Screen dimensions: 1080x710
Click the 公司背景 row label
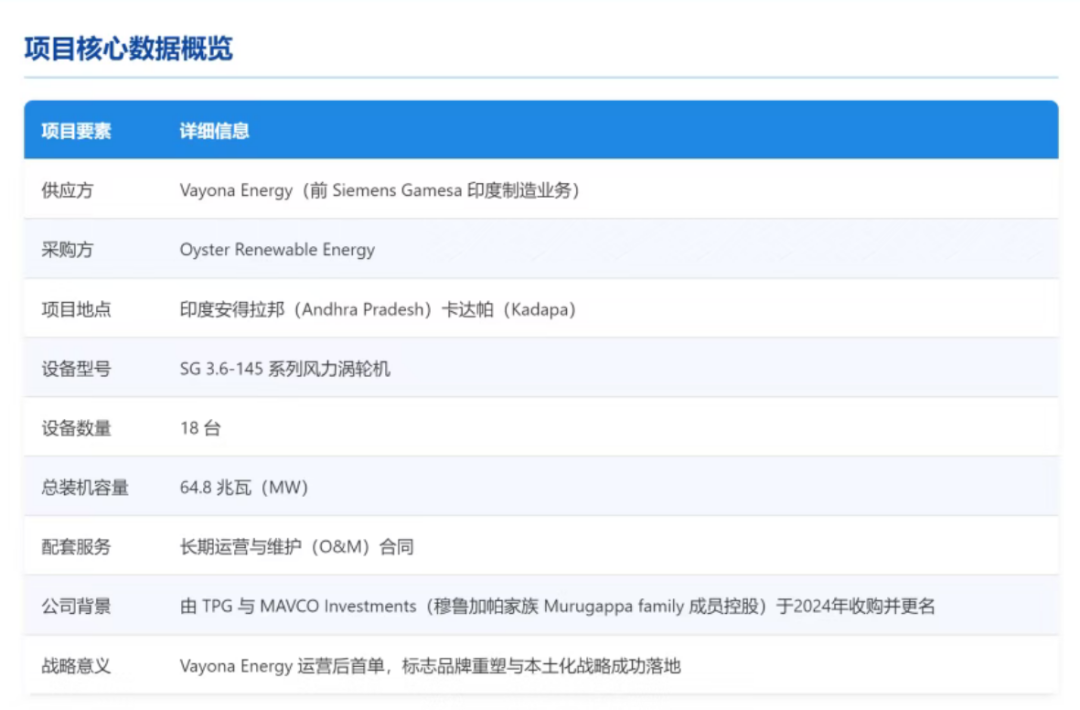tap(76, 606)
